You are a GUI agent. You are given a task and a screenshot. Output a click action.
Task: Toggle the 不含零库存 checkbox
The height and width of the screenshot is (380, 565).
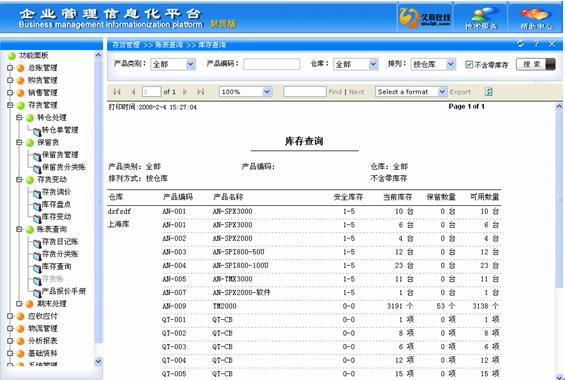pos(469,64)
